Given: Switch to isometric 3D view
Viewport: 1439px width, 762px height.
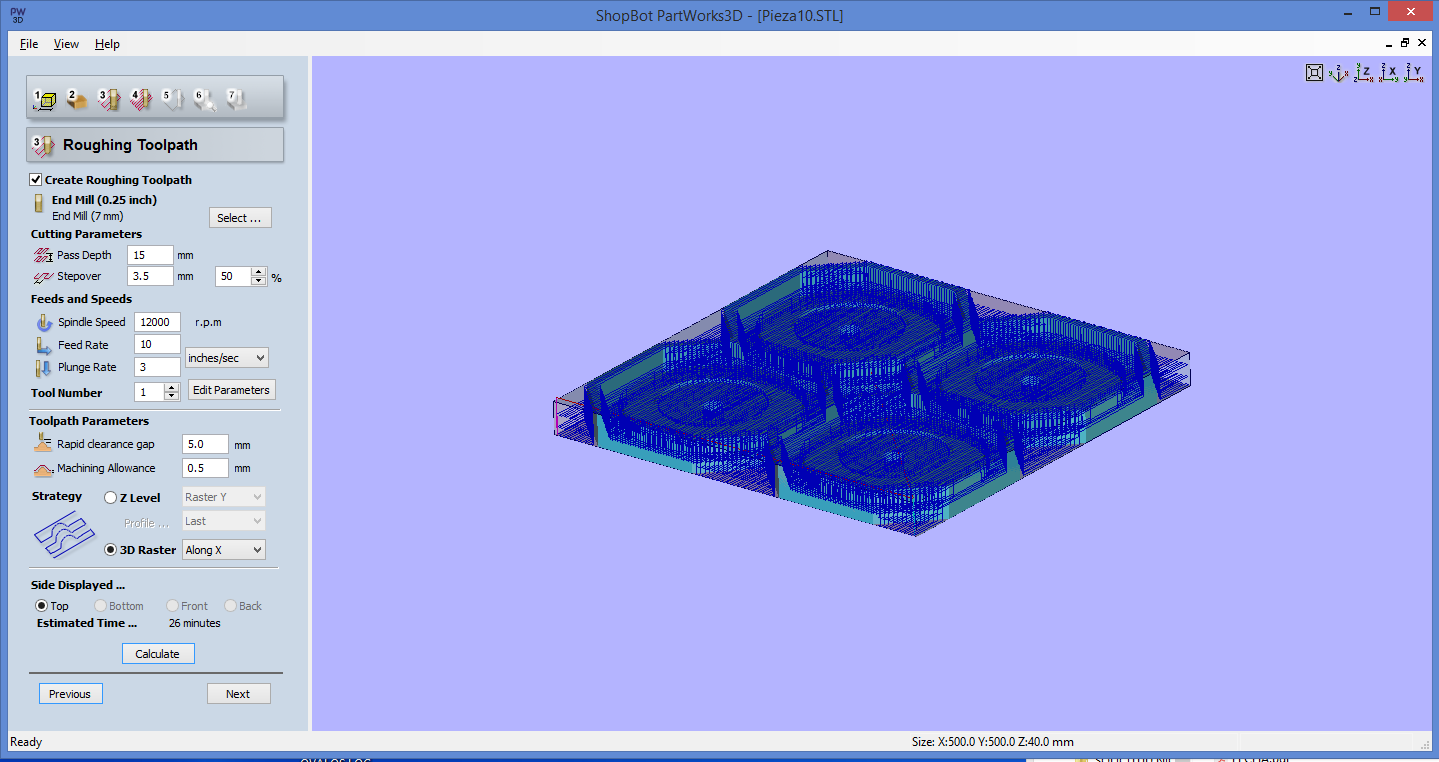Looking at the screenshot, I should pyautogui.click(x=1340, y=72).
